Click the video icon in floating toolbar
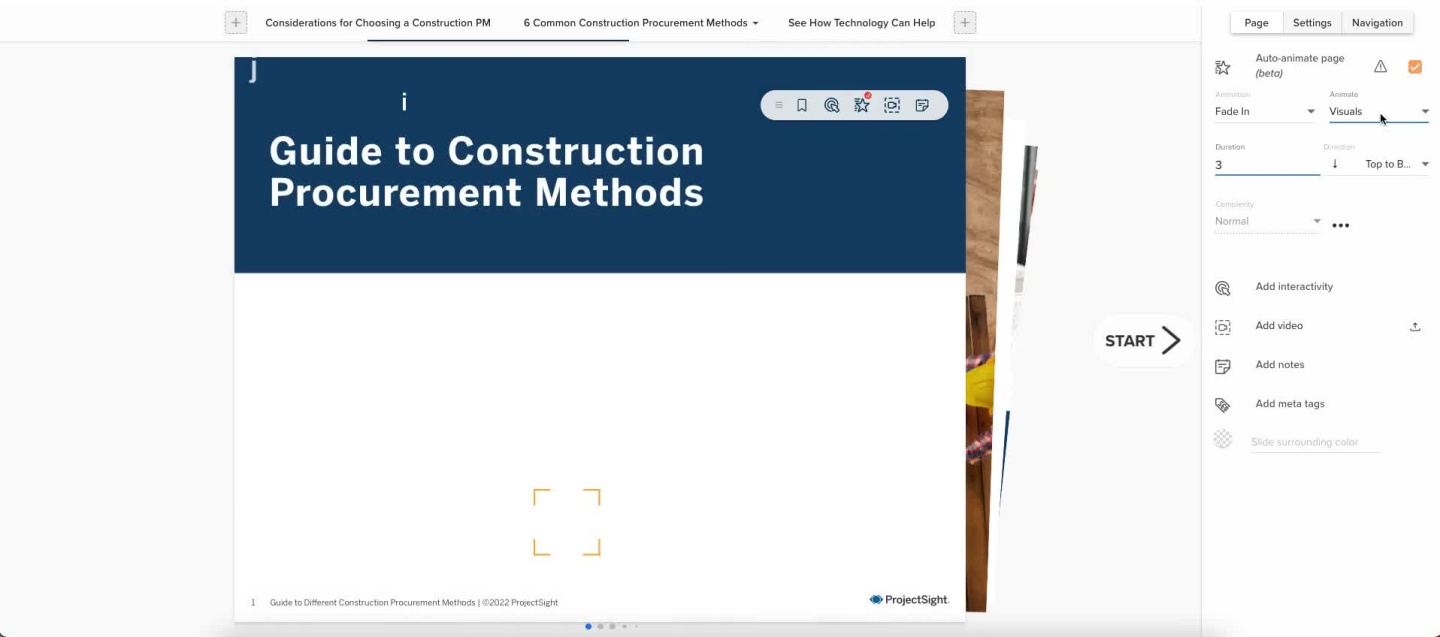The width and height of the screenshot is (1440, 637). [x=892, y=105]
